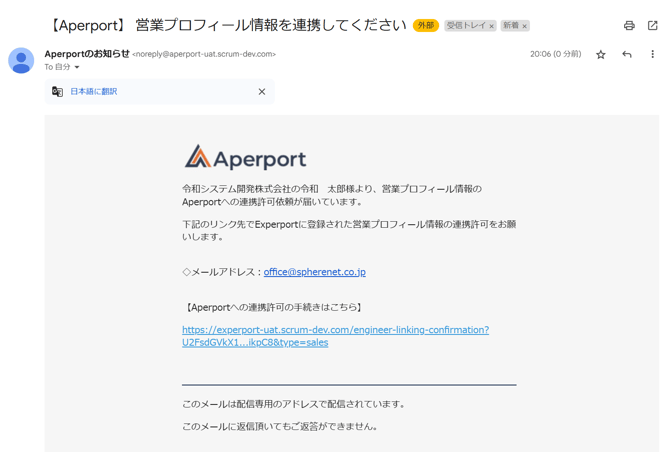Open the office@spherenet.co.jp email link
Viewport: 670px width, 452px height.
314,272
